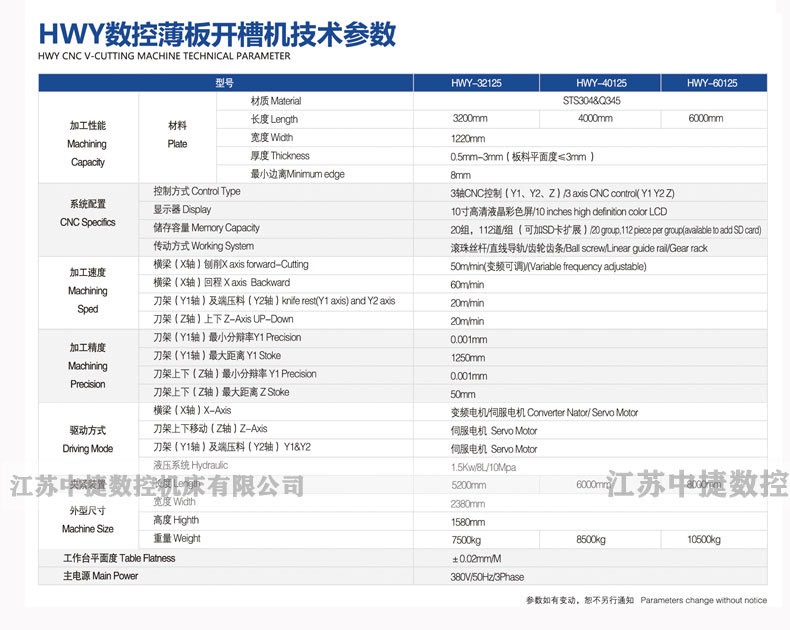The height and width of the screenshot is (630, 790).
Task: Click the 加工精度 Machining Precision category cell
Action: point(88,366)
